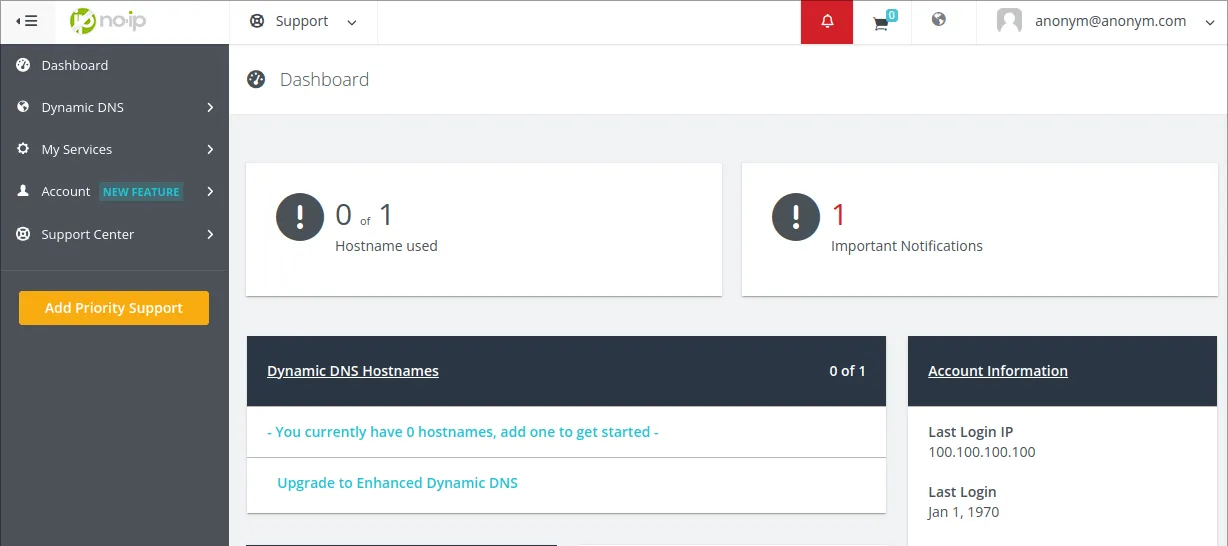Open the Account Information link
This screenshot has height=546, width=1228.
[x=997, y=371]
